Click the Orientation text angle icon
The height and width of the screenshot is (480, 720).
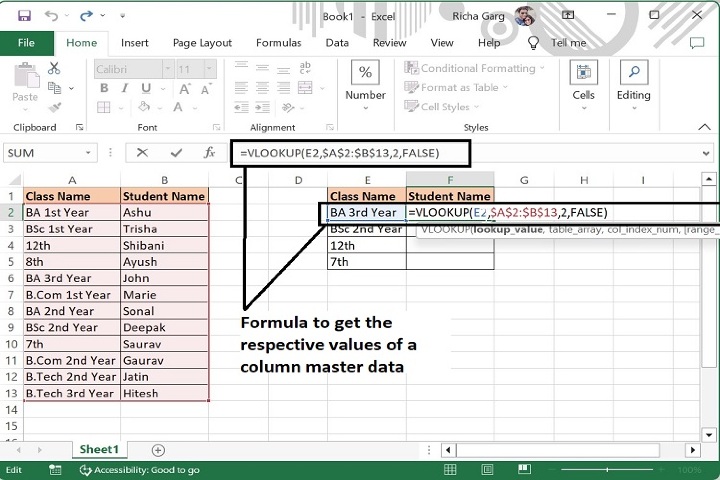click(288, 107)
